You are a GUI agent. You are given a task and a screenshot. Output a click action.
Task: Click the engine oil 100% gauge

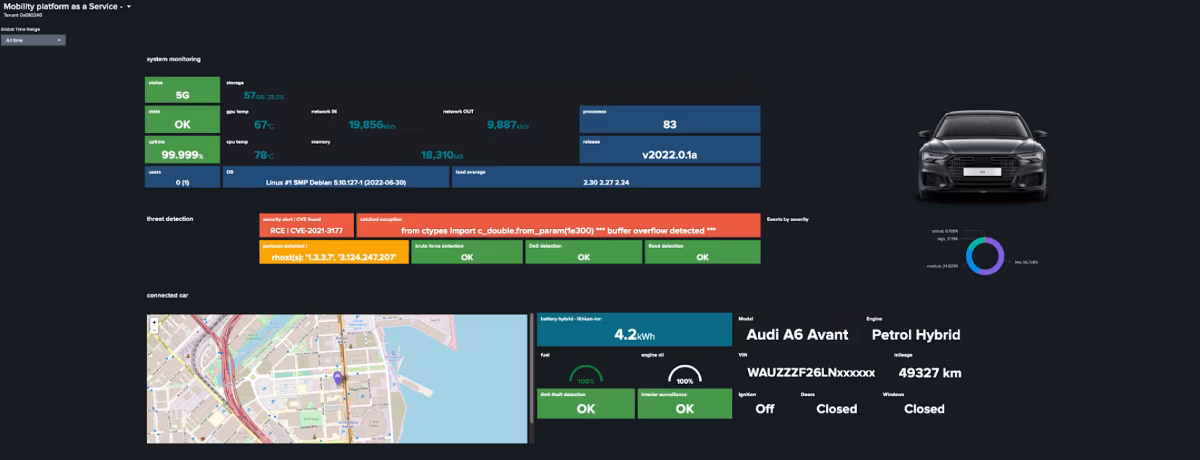click(x=685, y=375)
